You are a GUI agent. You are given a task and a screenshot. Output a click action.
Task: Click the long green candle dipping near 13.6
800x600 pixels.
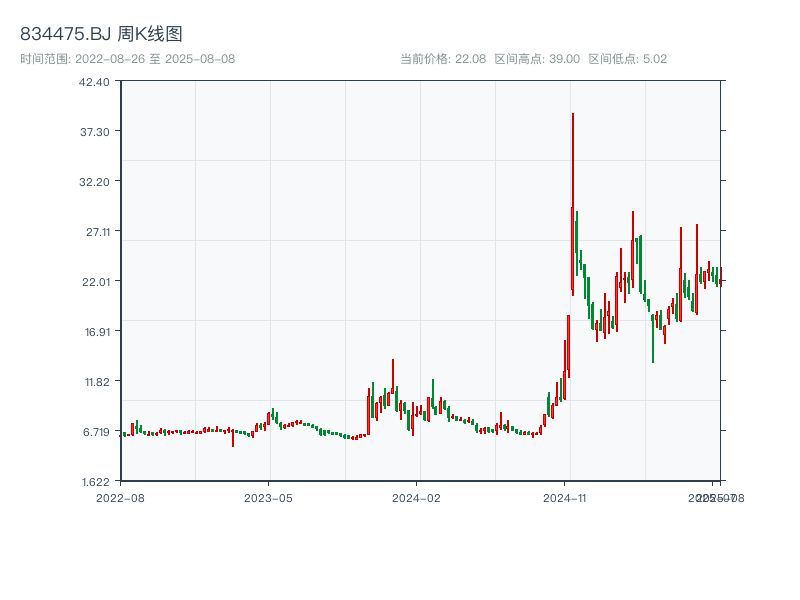tap(653, 339)
